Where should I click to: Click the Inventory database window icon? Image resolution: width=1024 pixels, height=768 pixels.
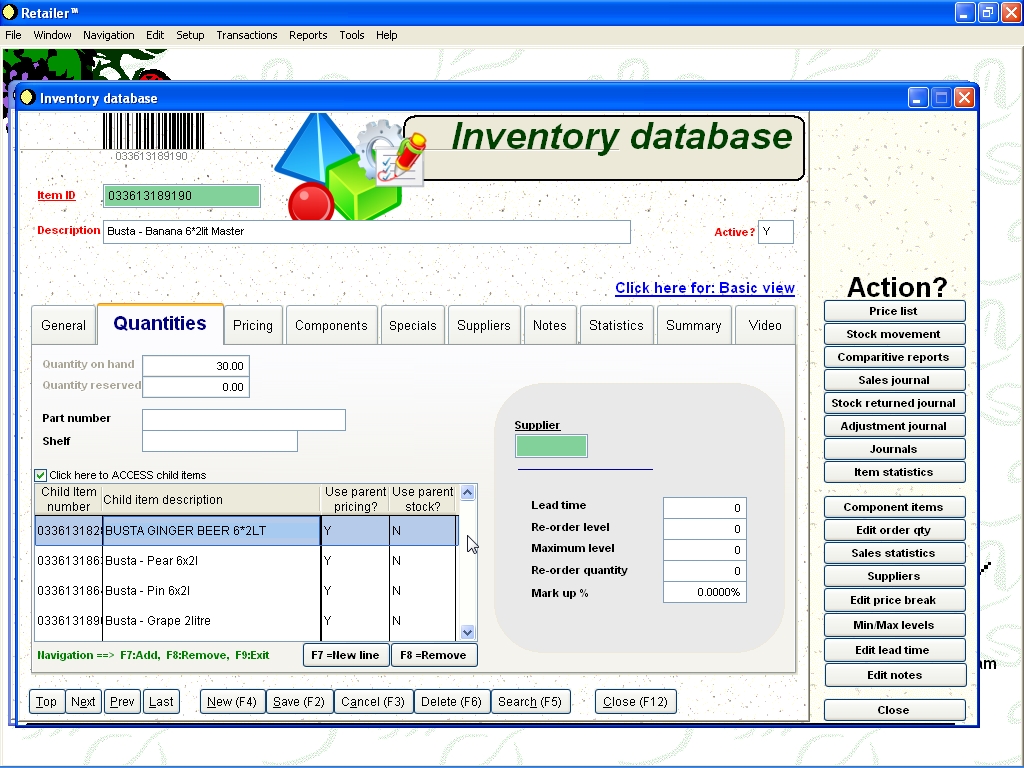pyautogui.click(x=26, y=97)
